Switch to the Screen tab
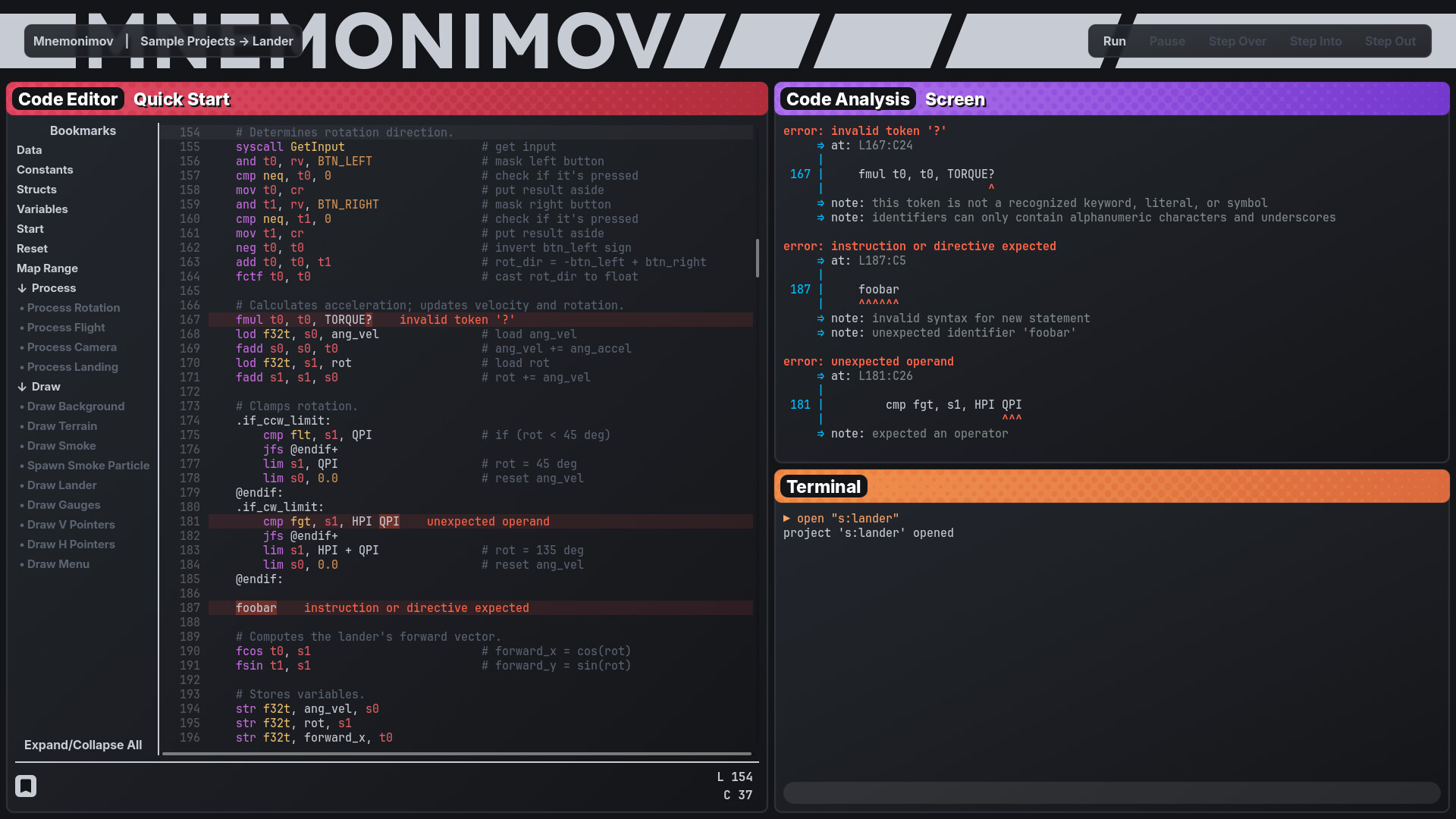 point(955,99)
